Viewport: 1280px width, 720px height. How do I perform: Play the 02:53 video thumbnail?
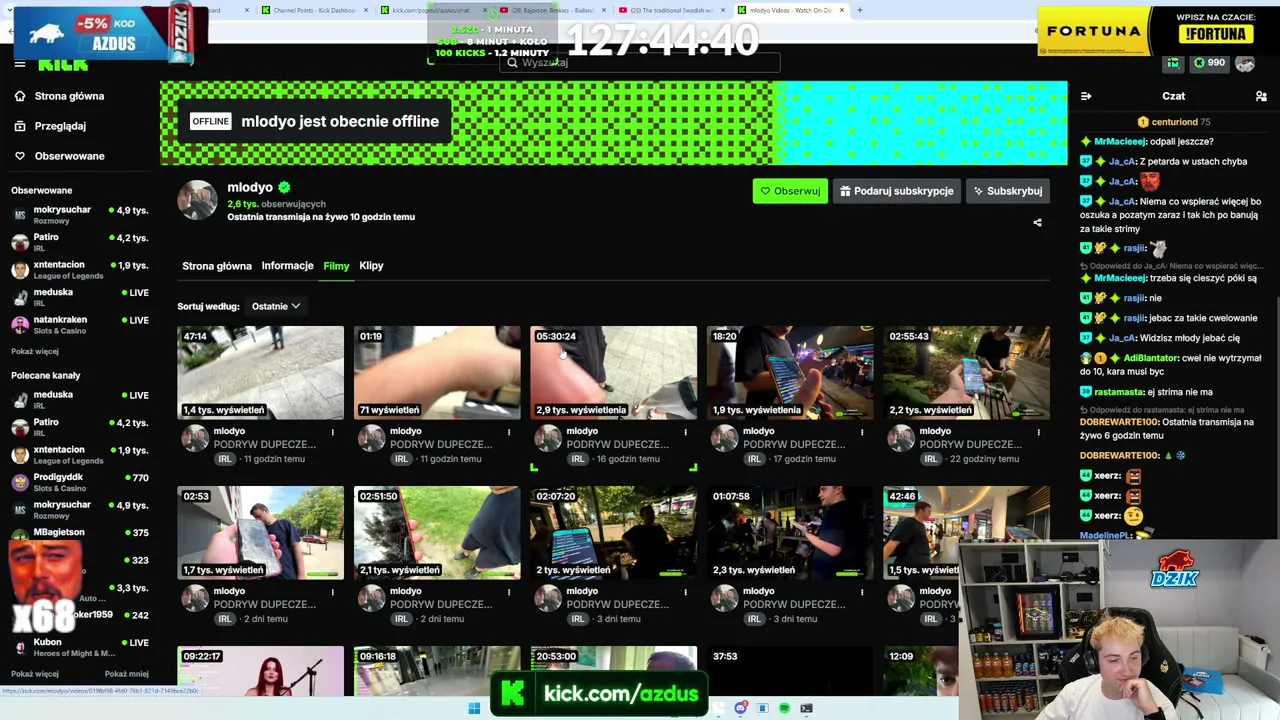coord(260,532)
